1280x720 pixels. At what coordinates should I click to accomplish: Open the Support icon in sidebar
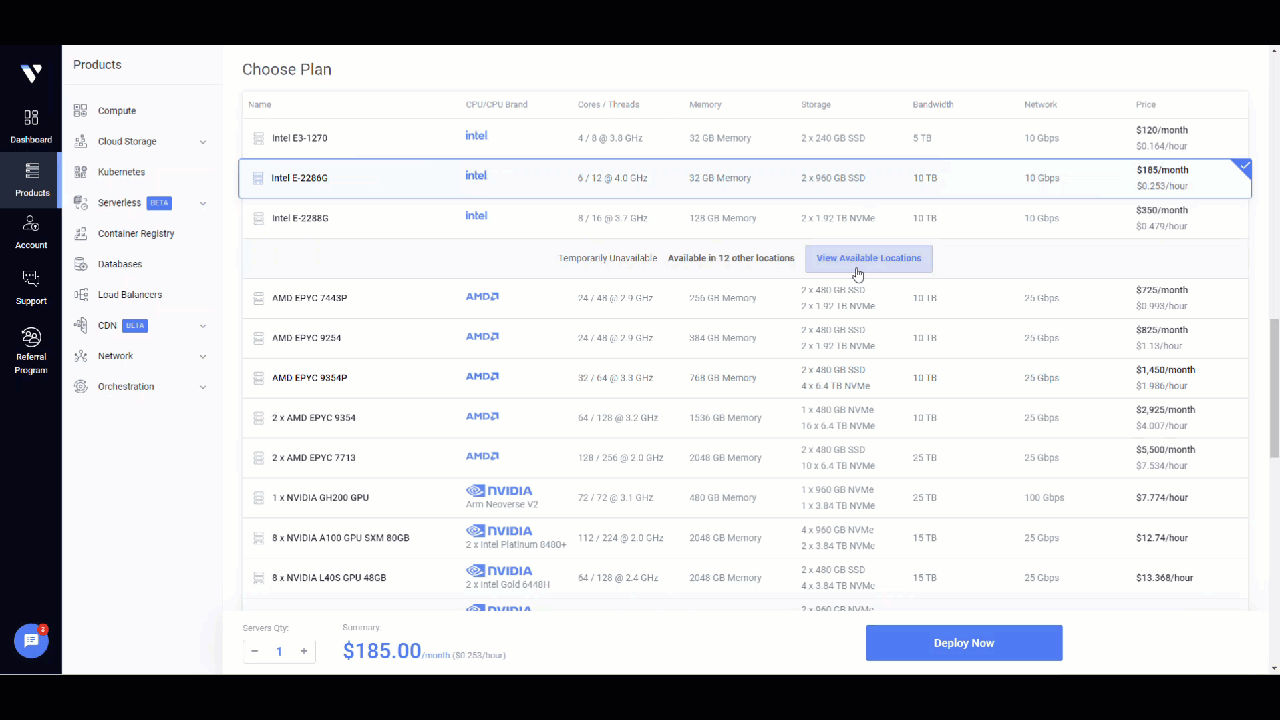click(x=31, y=279)
